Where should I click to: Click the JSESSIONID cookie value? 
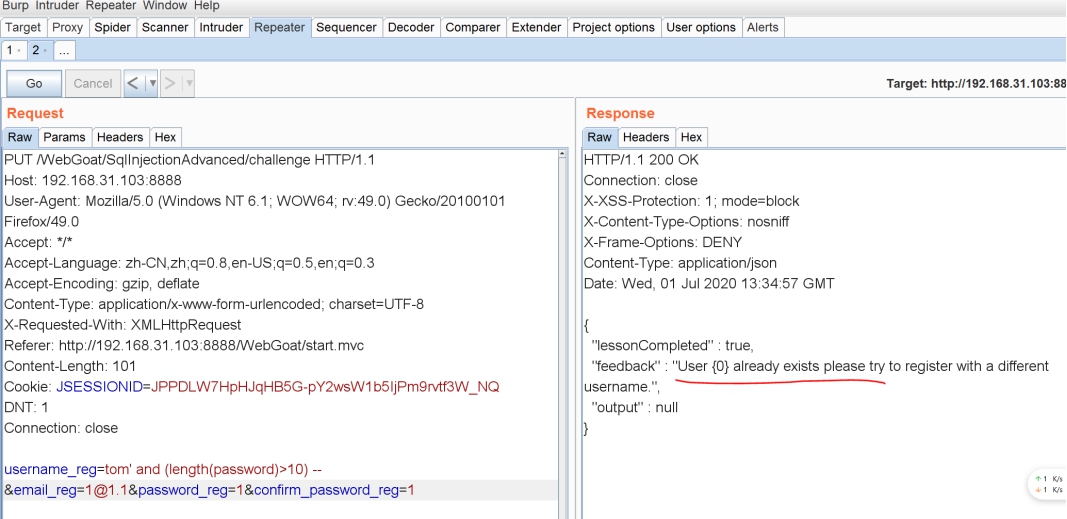tap(325, 387)
